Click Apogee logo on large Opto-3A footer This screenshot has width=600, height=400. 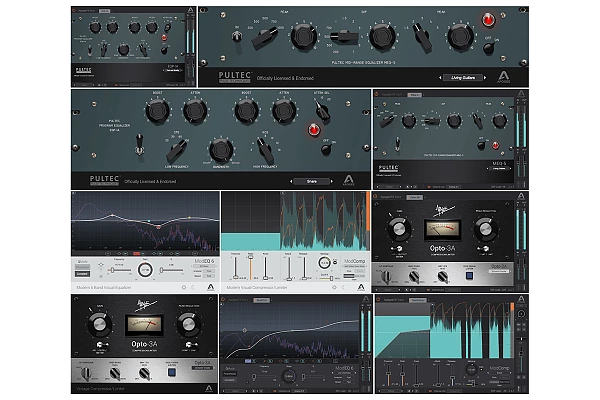(x=209, y=388)
